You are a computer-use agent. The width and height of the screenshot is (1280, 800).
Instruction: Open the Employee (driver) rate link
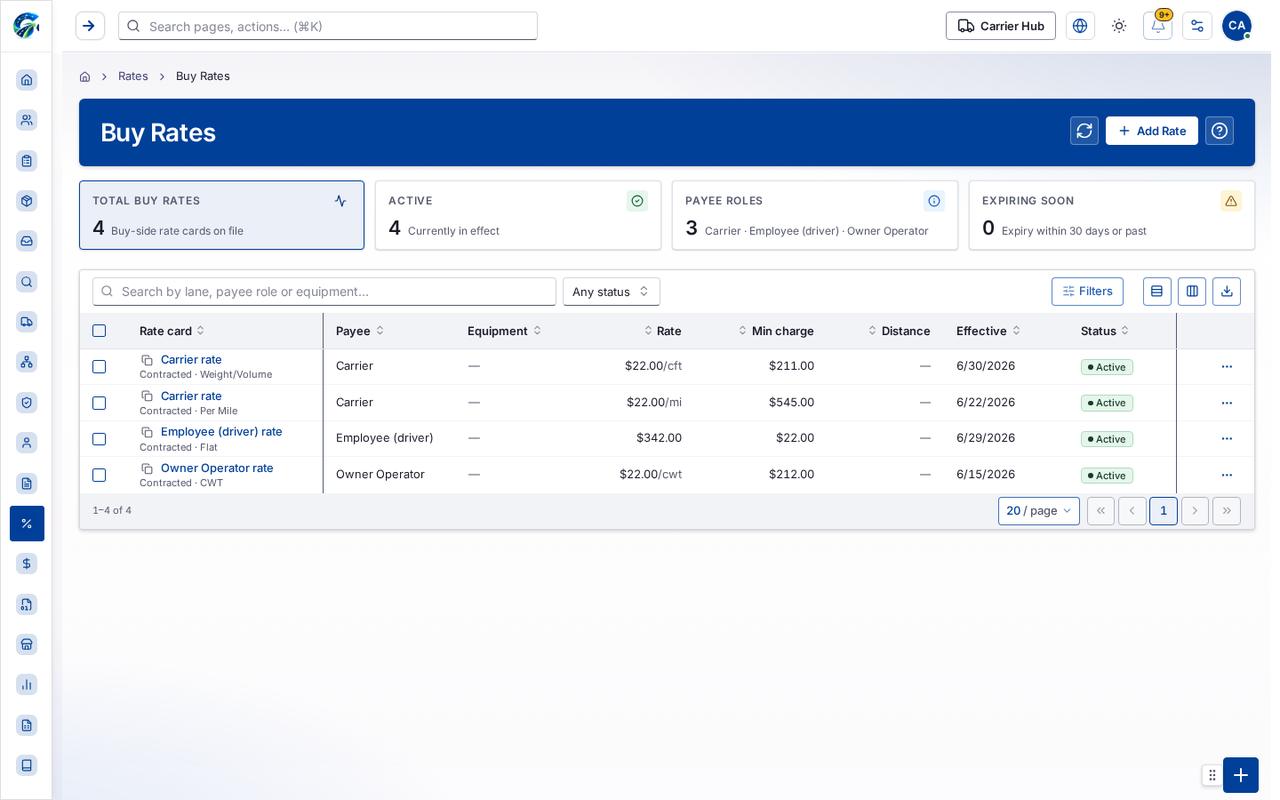[x=222, y=432]
